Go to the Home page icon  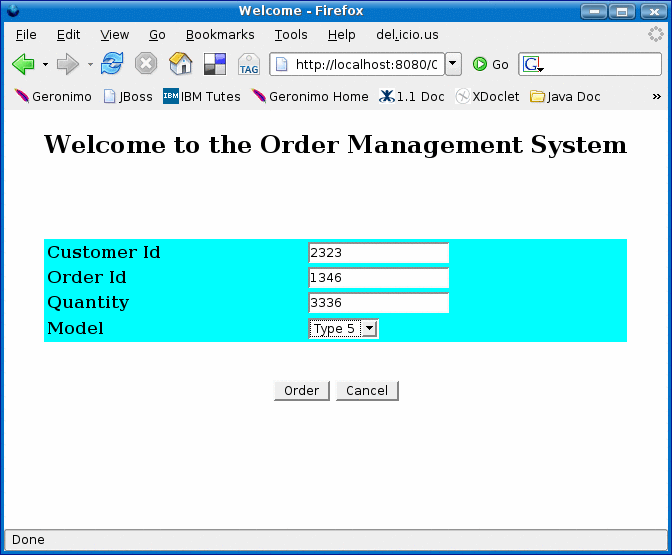pos(180,64)
